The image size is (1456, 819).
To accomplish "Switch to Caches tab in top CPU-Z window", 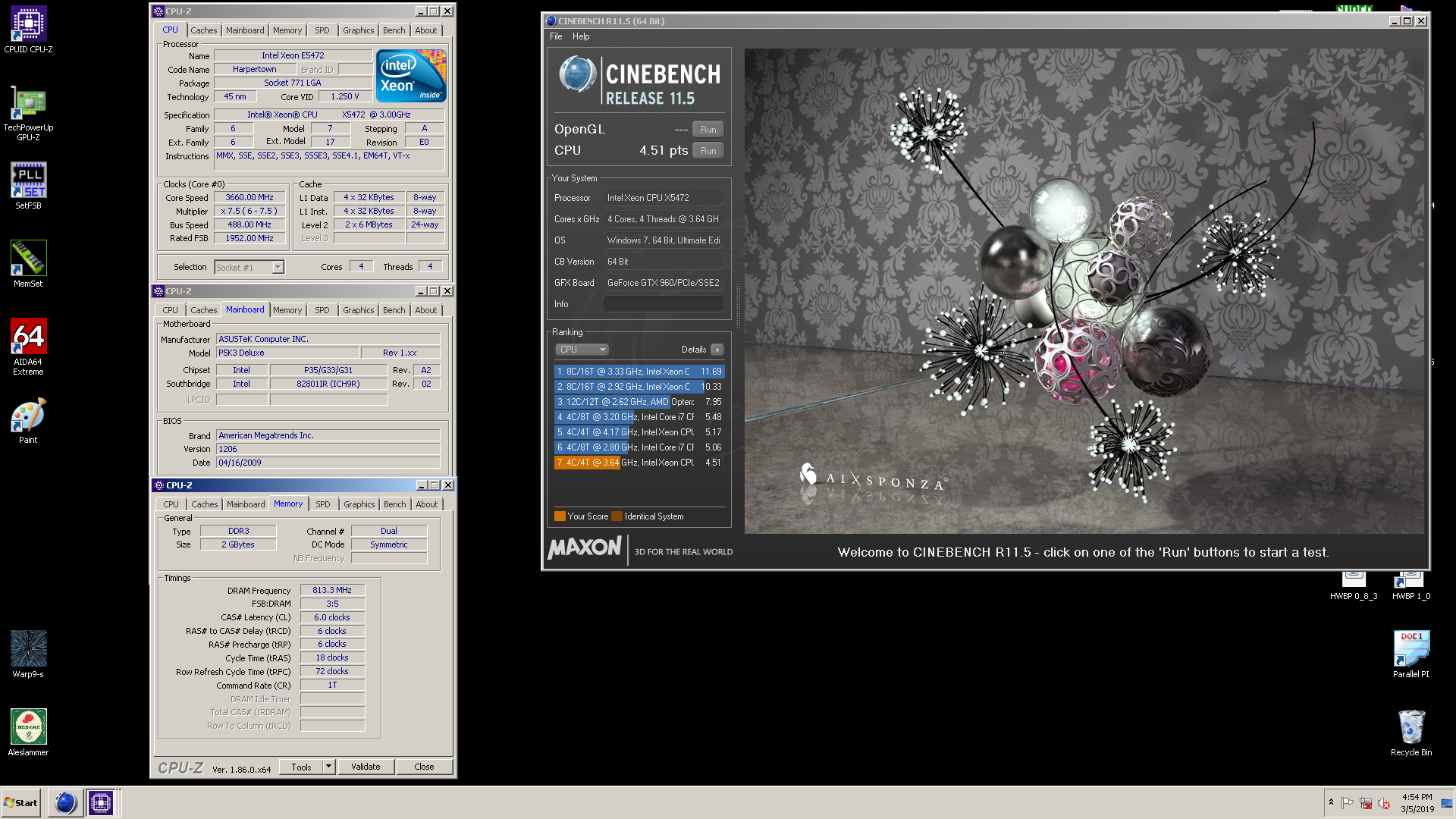I will [x=203, y=30].
